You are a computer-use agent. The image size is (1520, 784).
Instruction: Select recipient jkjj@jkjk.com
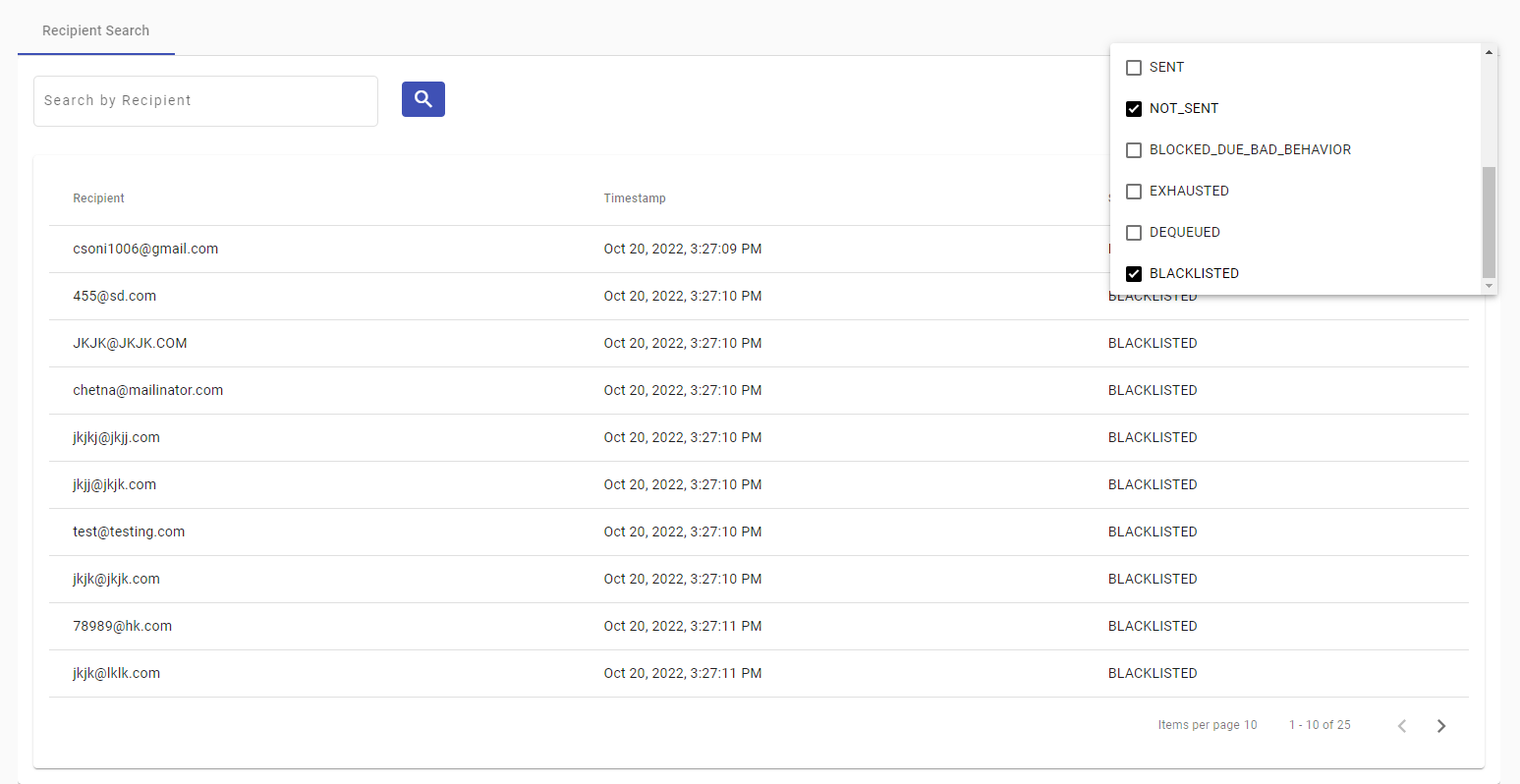(x=114, y=484)
